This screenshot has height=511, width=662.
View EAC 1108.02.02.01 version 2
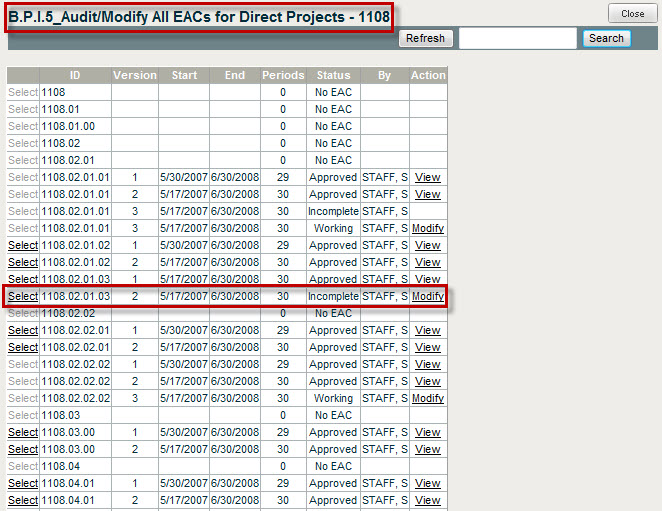click(x=427, y=347)
